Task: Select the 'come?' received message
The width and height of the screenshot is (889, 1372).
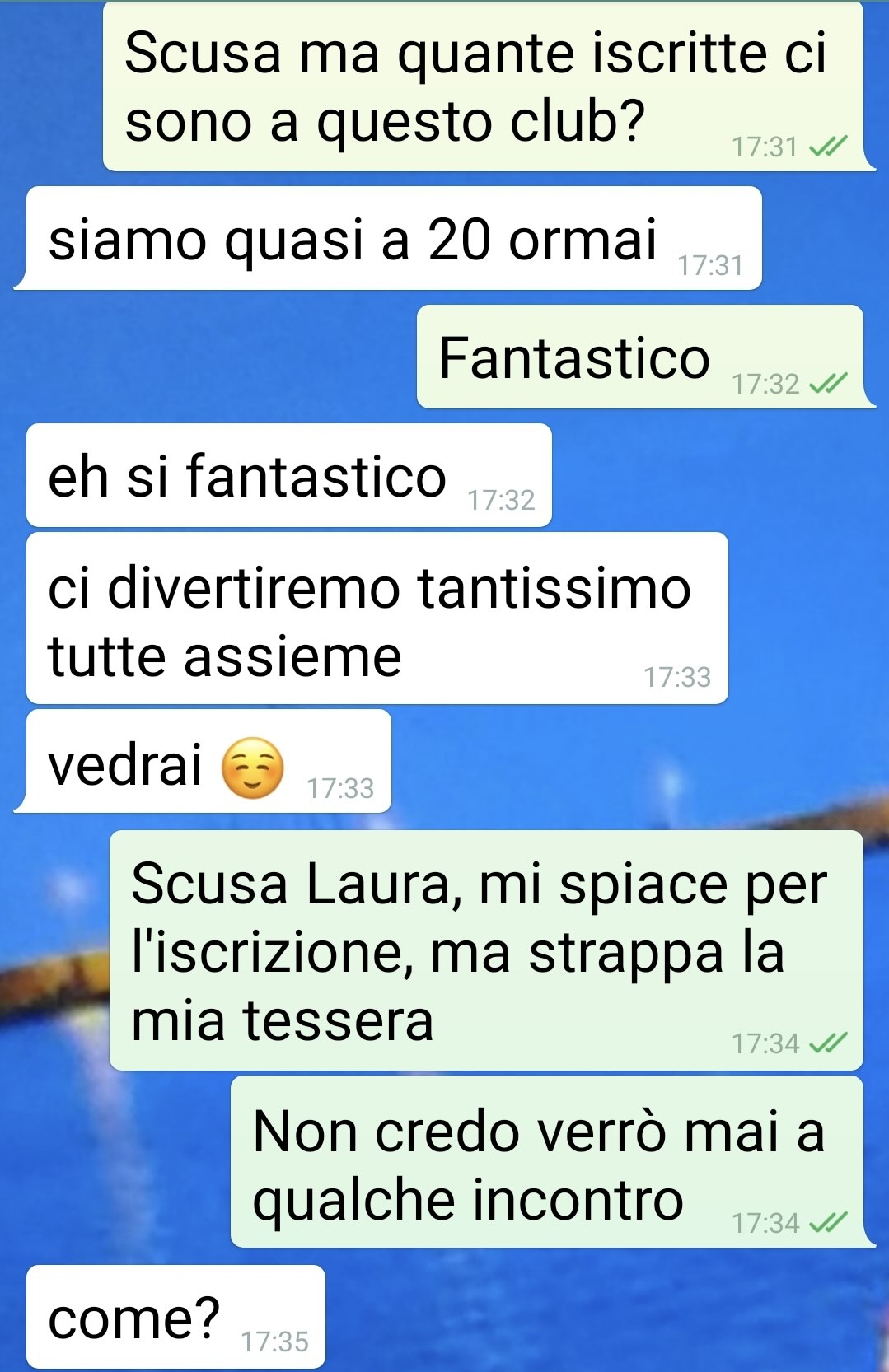Action: click(175, 1317)
